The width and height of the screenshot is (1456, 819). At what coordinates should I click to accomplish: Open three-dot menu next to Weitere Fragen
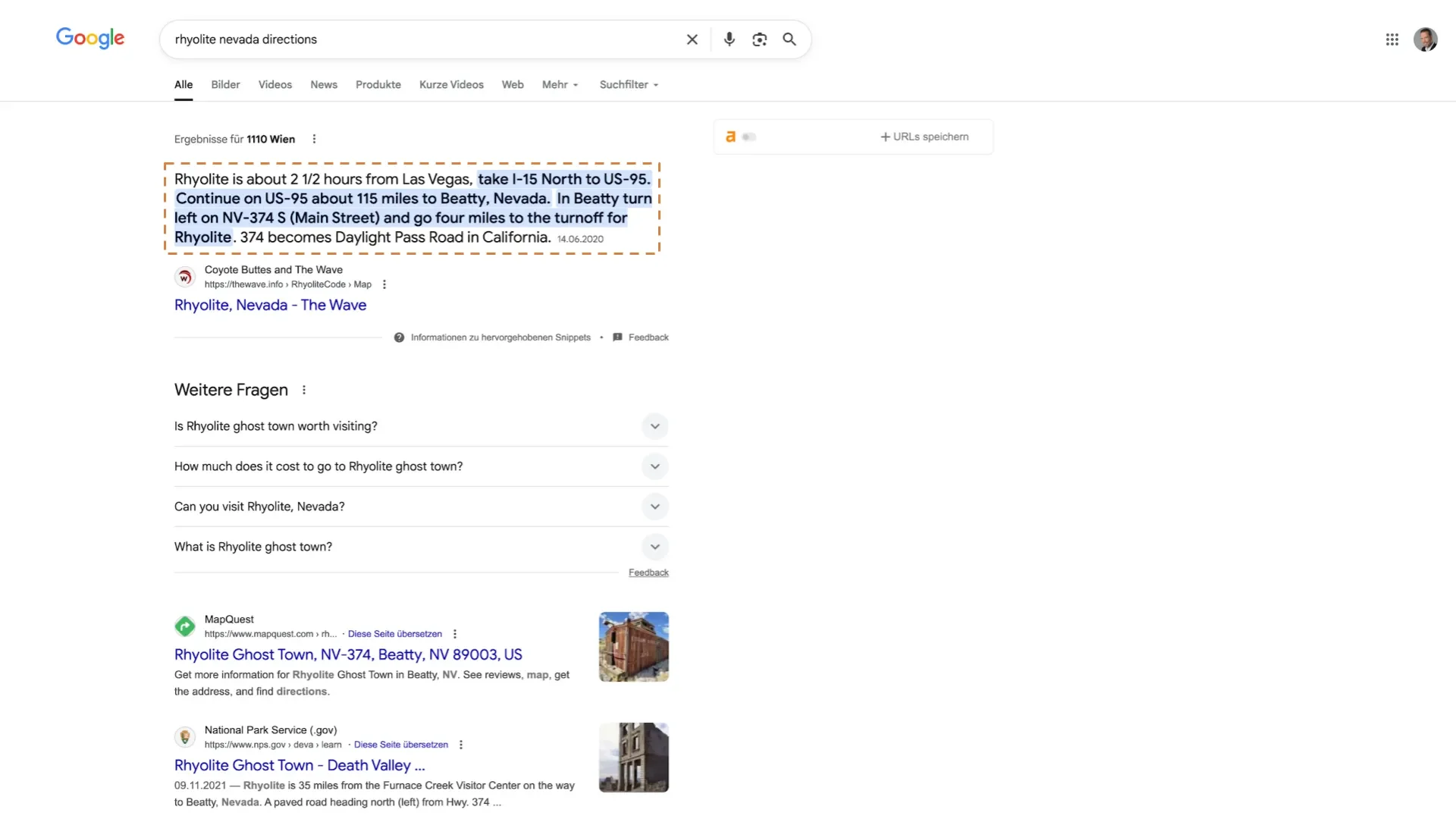304,390
